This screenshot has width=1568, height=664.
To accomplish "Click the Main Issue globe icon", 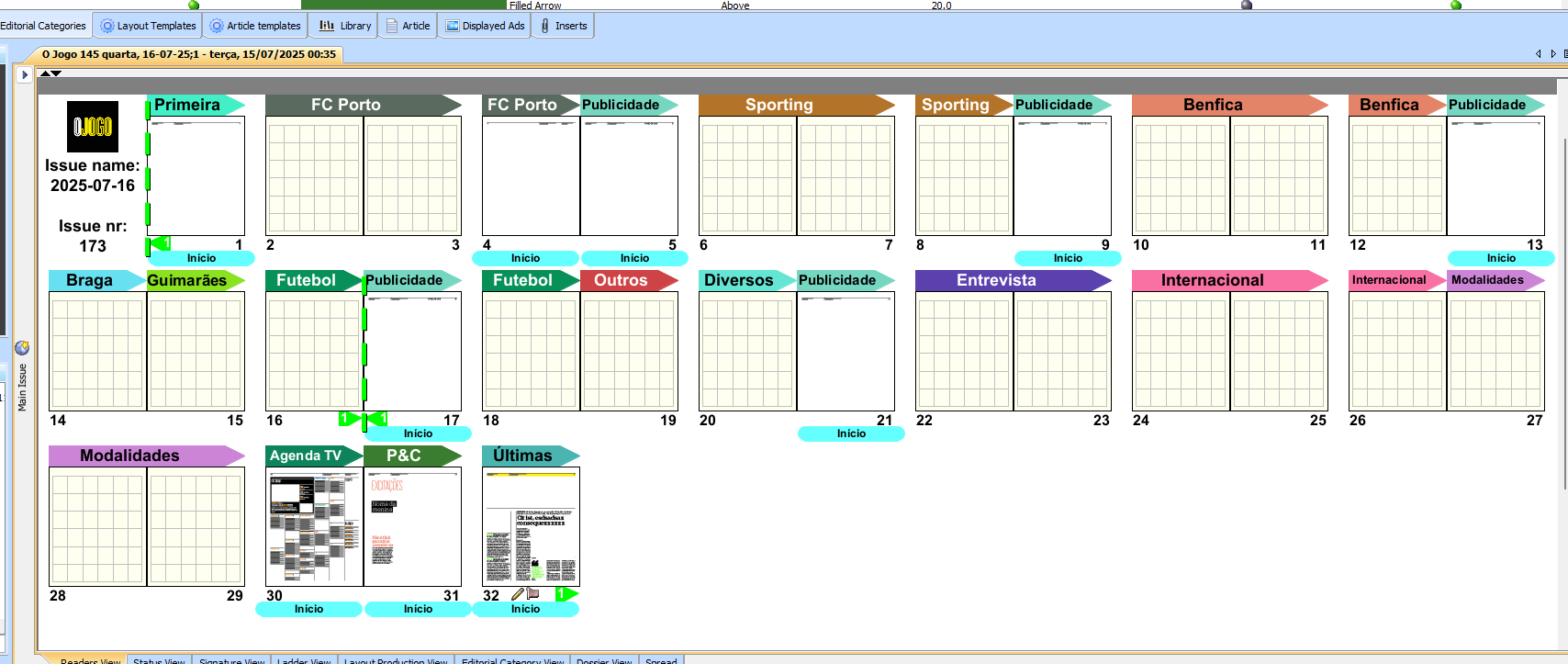I will click(22, 348).
